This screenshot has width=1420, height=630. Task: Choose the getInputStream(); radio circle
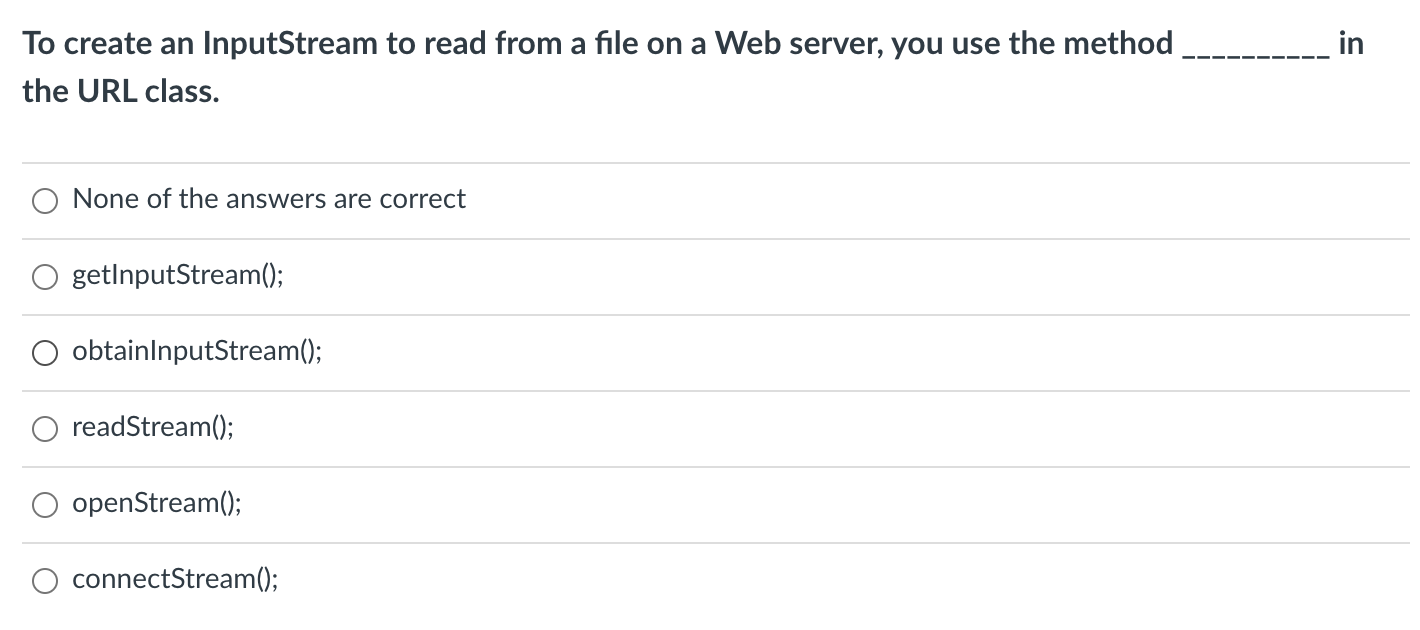pos(46,277)
